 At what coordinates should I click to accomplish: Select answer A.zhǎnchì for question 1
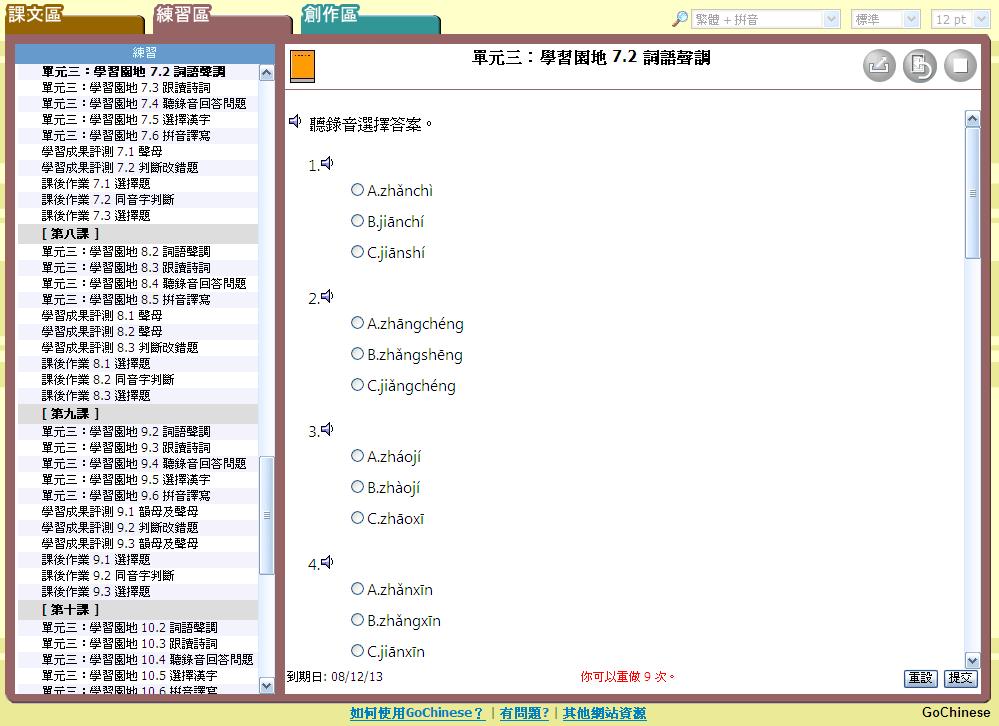357,190
